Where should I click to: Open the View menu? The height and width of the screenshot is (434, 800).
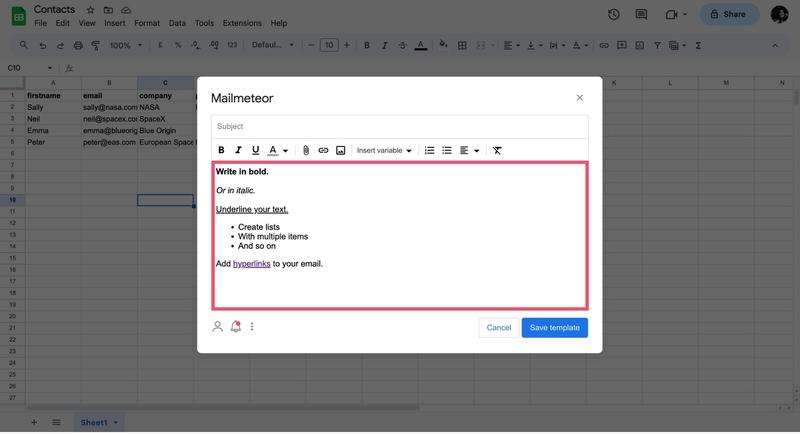(87, 23)
